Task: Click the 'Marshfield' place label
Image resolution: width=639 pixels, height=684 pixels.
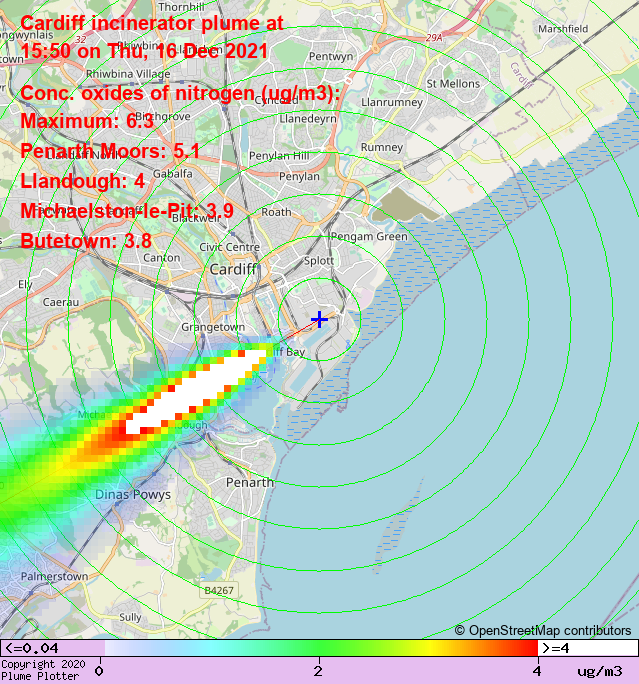Action: point(563,29)
